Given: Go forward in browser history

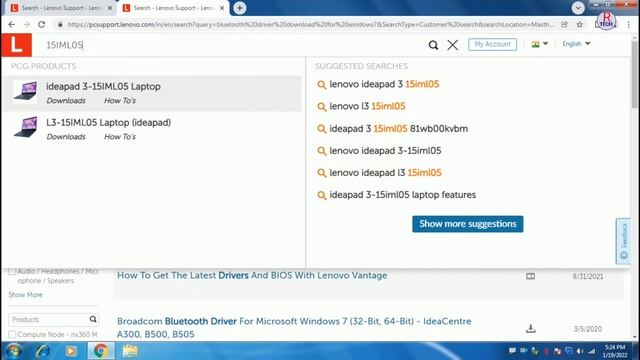Looking at the screenshot, I should click(x=27, y=24).
